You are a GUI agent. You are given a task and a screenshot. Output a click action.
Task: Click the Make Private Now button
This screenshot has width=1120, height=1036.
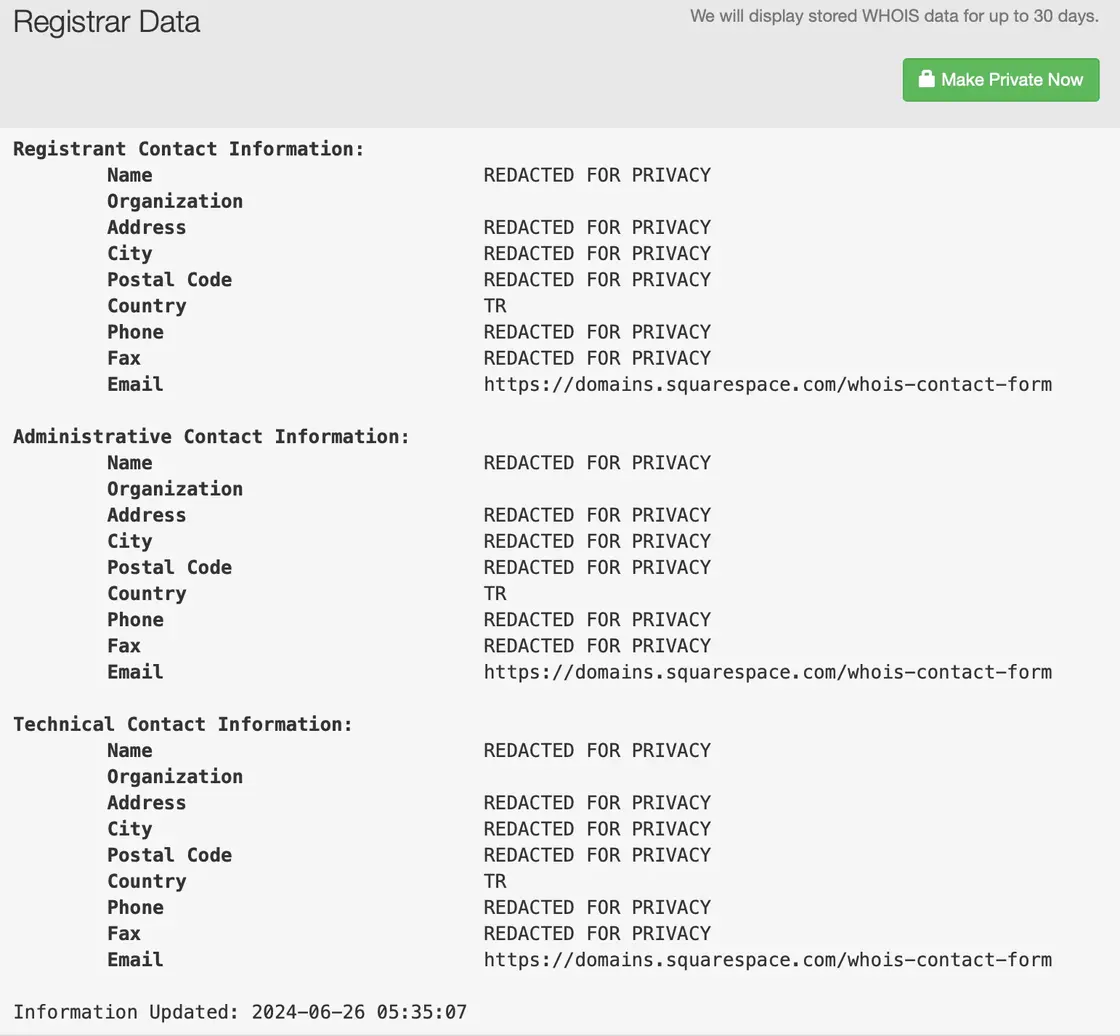coord(1001,80)
